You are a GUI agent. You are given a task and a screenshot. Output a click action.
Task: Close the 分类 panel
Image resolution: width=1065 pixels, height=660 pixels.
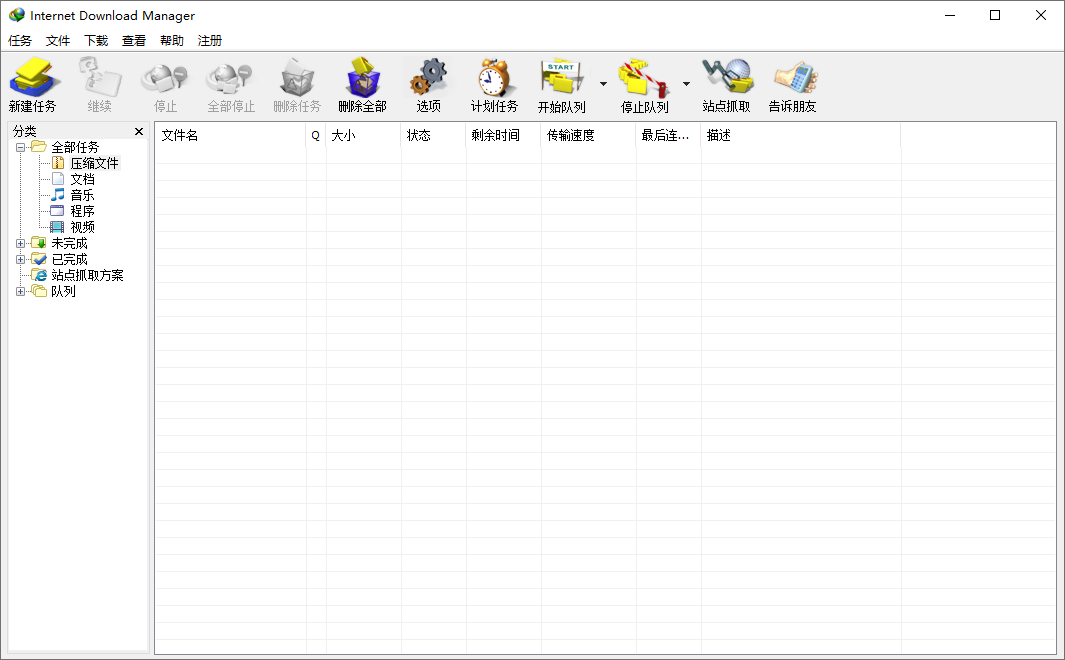point(139,131)
